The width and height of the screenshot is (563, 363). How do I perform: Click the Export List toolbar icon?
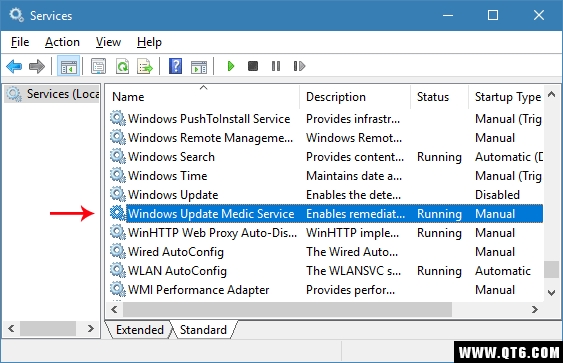(145, 66)
